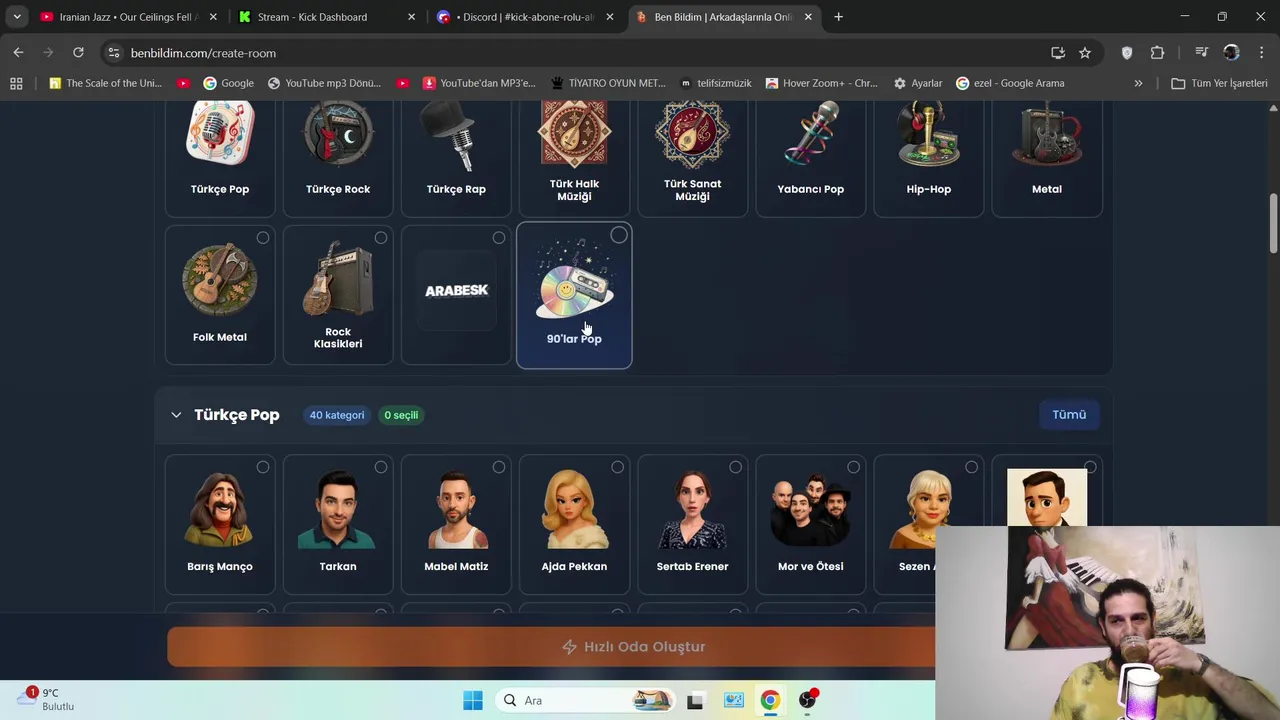Toggle the Arabesk selection circle

click(499, 238)
